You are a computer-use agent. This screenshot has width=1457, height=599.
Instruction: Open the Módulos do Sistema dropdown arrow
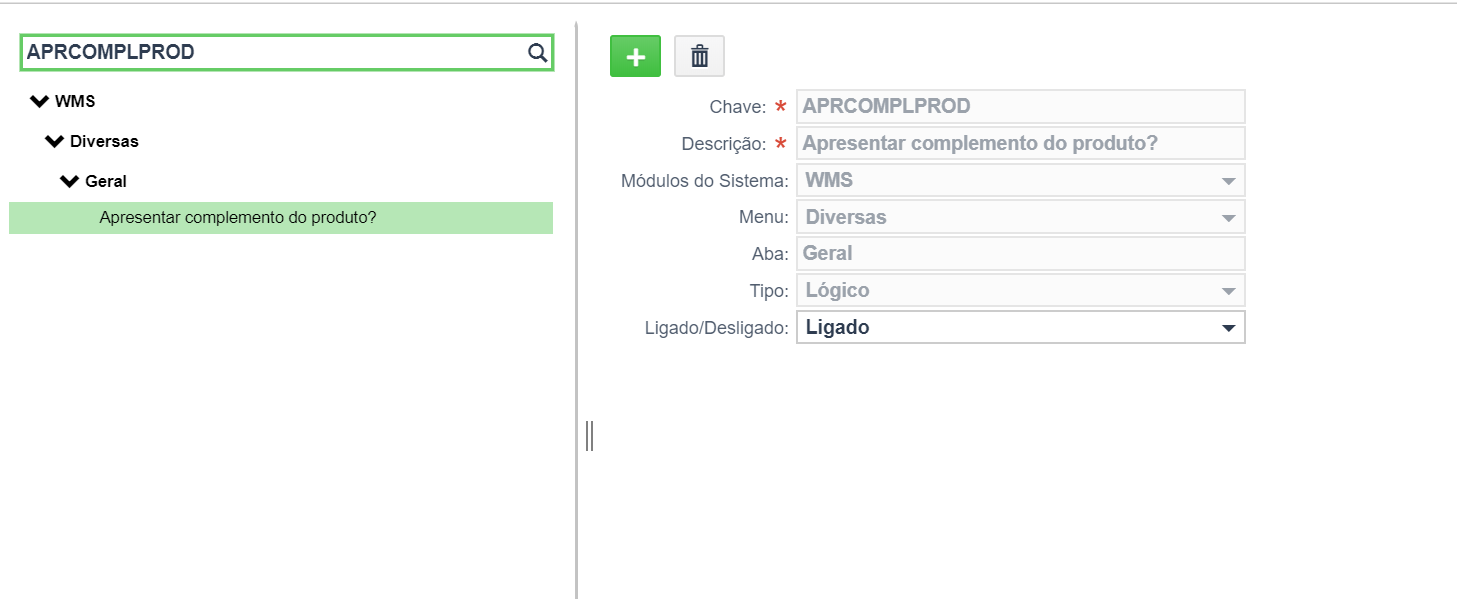1229,182
